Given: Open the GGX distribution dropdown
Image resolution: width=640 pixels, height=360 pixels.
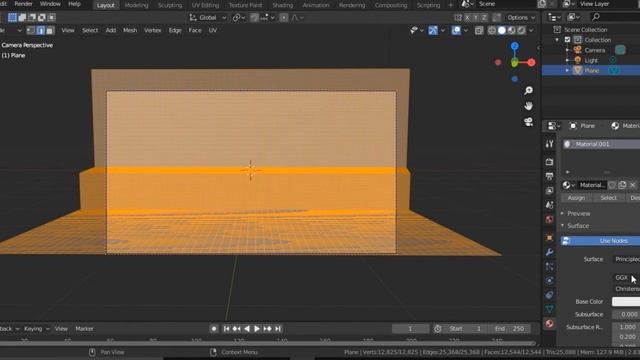Looking at the screenshot, I should tap(626, 278).
